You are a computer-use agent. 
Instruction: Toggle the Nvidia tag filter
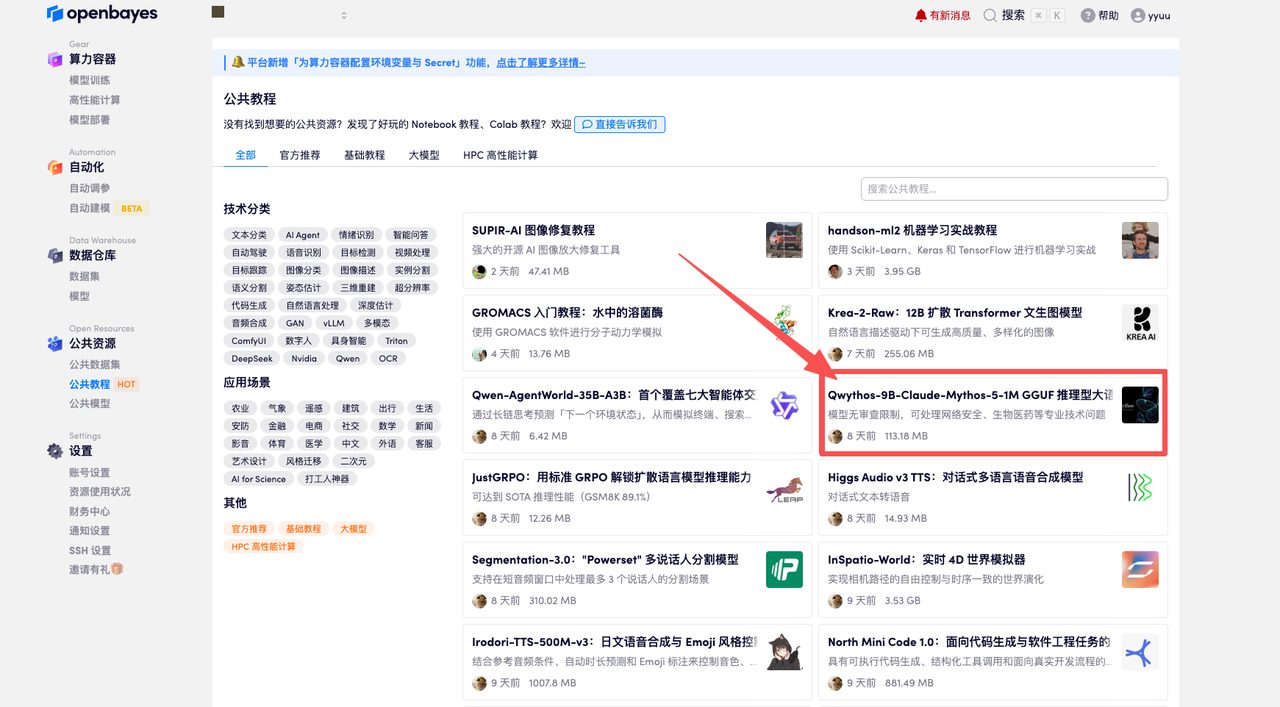point(304,358)
